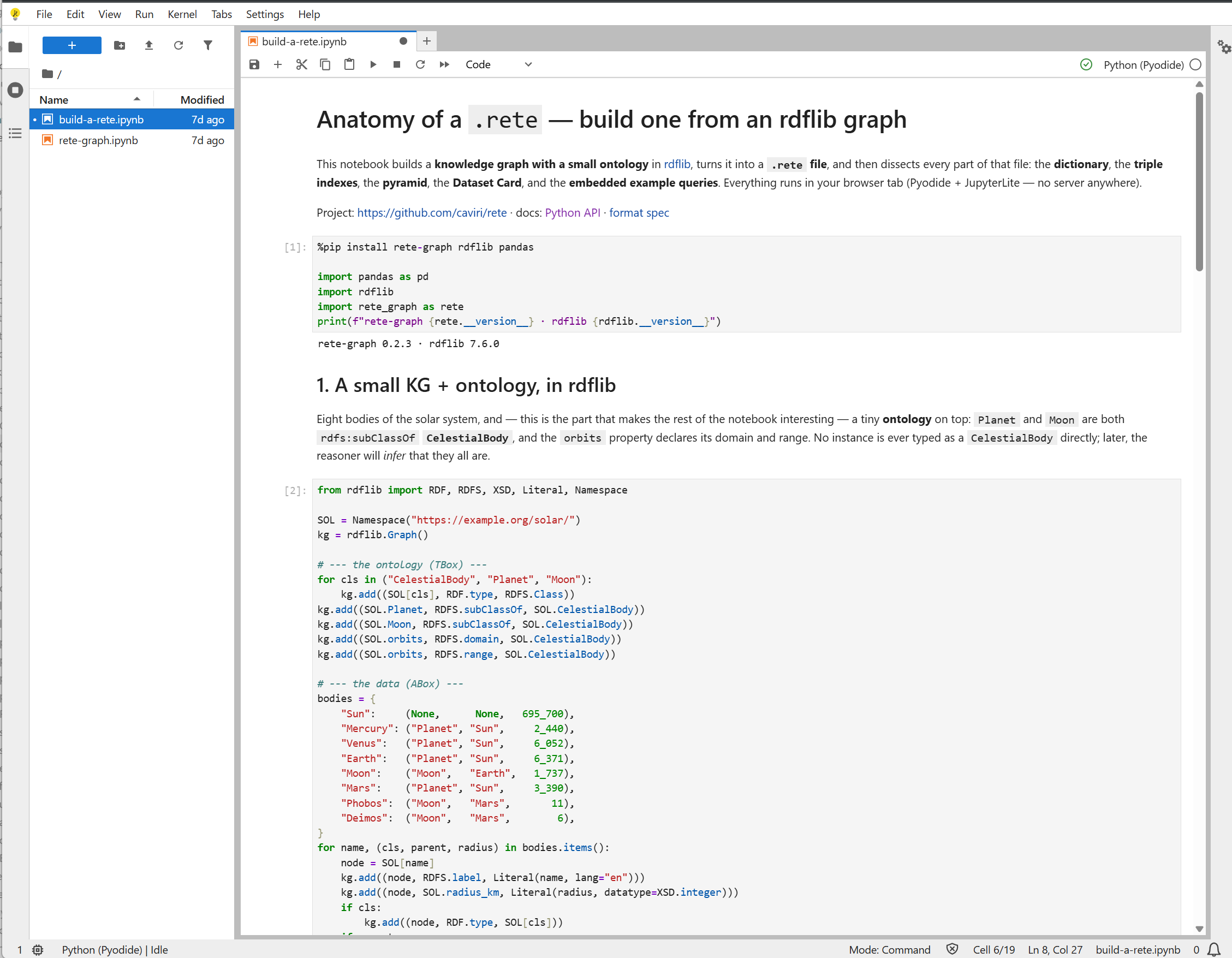Viewport: 1232px width, 958px height.
Task: Click the notebook vertical scrollbar thumb
Action: (1199, 181)
